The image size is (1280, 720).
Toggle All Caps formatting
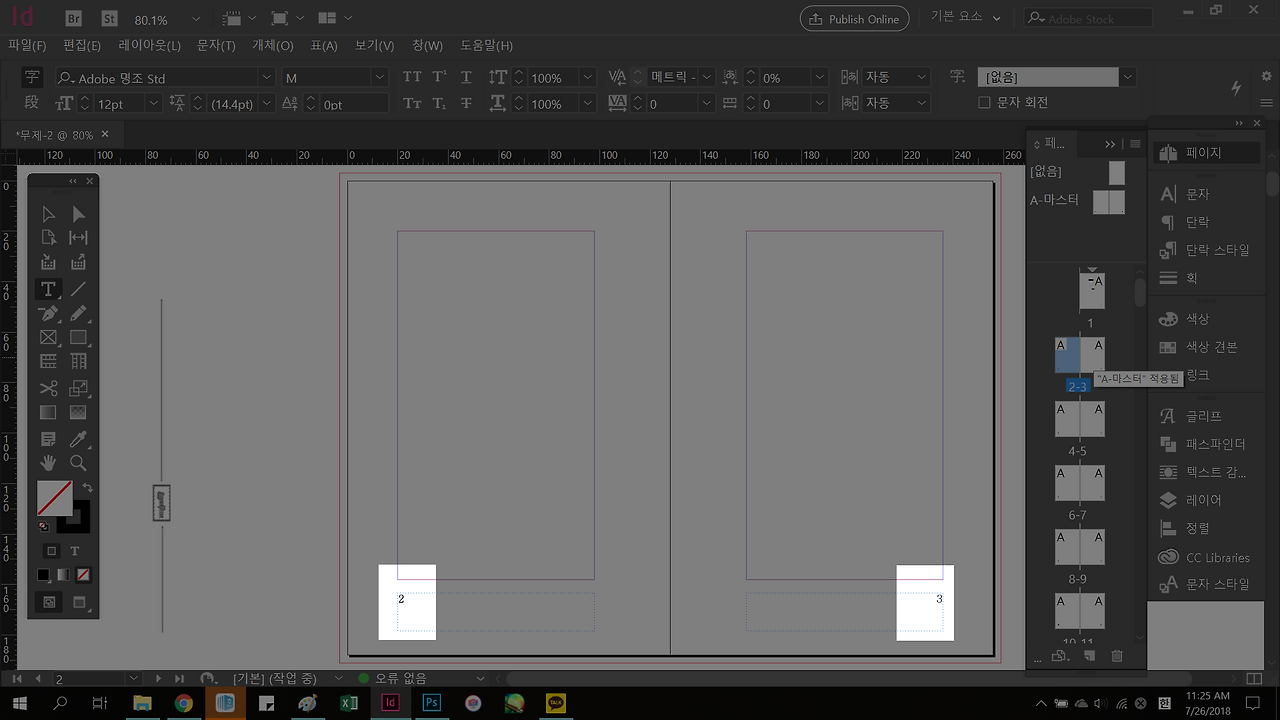(x=412, y=77)
